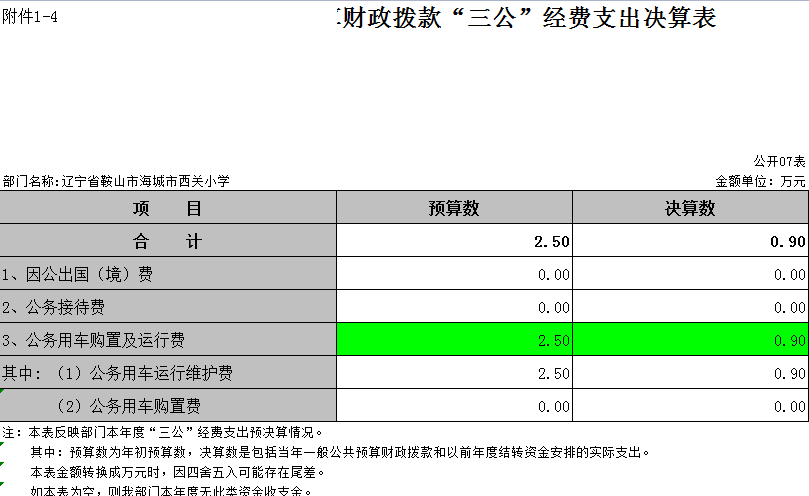Viewport: 809px width, 496px height.
Task: Select the 项目 header cell
Action: click(x=168, y=207)
